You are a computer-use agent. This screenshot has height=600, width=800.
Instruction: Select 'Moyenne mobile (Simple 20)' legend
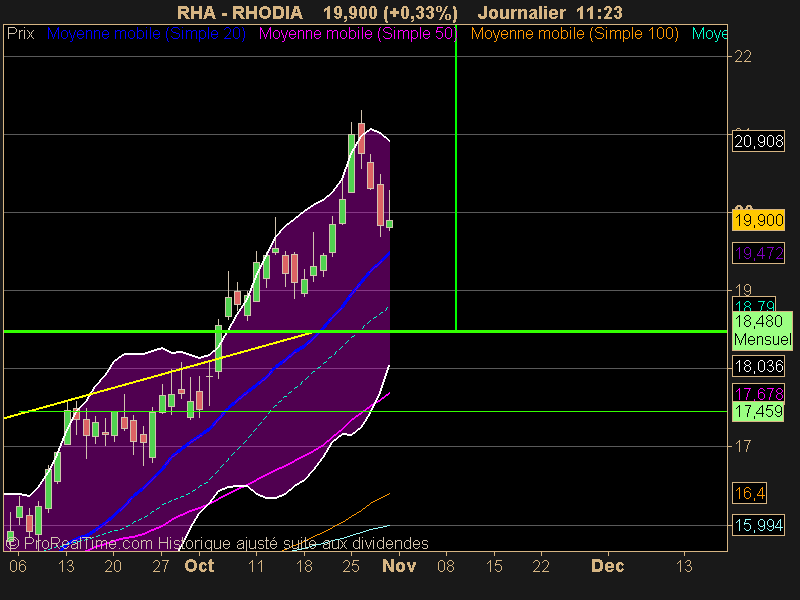[146, 34]
